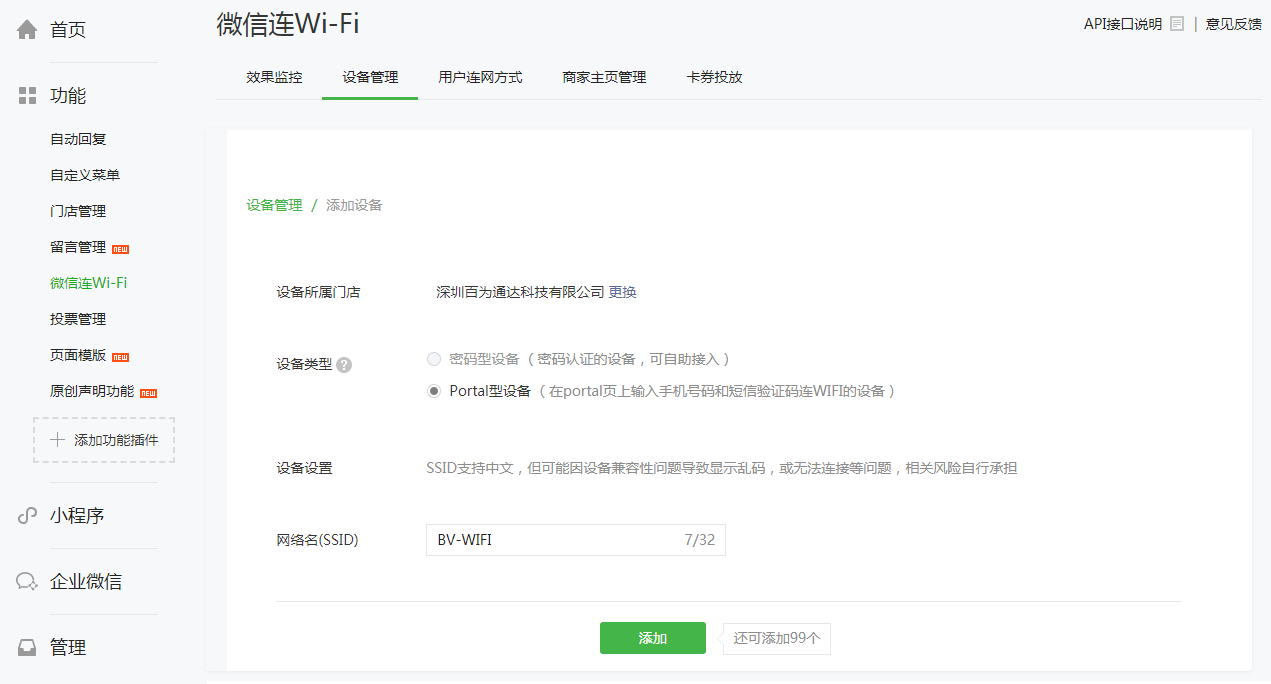Click the inbox icon beside 管理

click(x=28, y=648)
